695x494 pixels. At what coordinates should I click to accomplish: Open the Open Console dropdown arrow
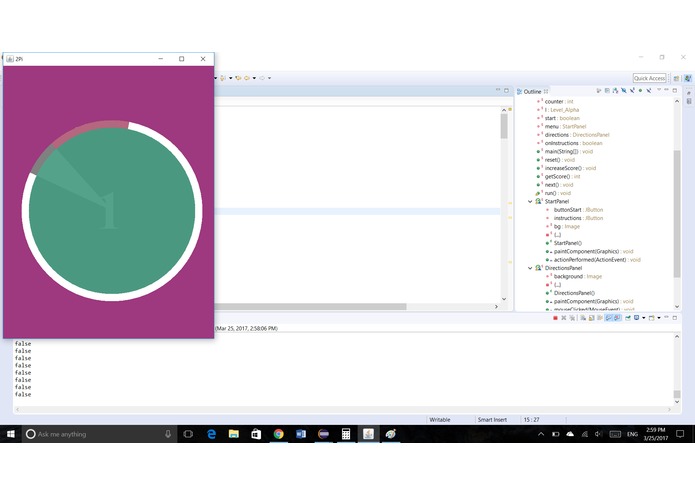tap(659, 318)
